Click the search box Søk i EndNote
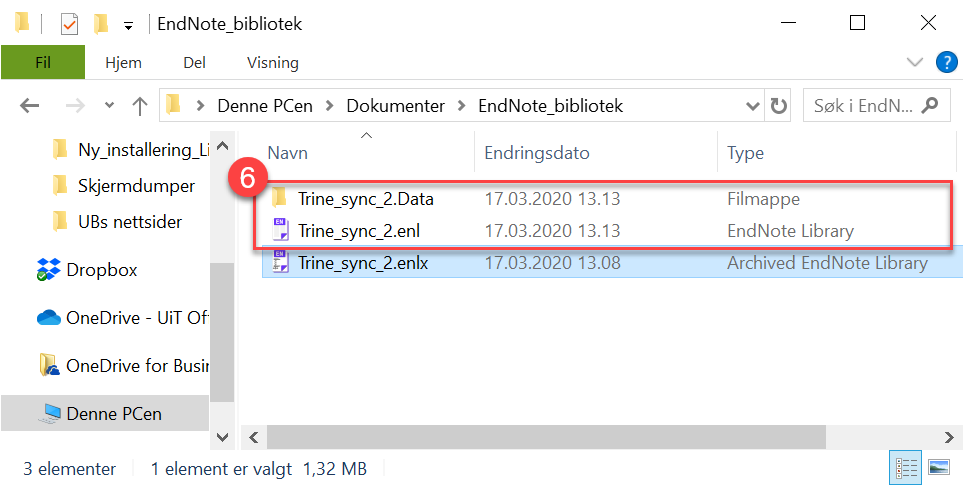The image size is (963, 486). pos(866,105)
